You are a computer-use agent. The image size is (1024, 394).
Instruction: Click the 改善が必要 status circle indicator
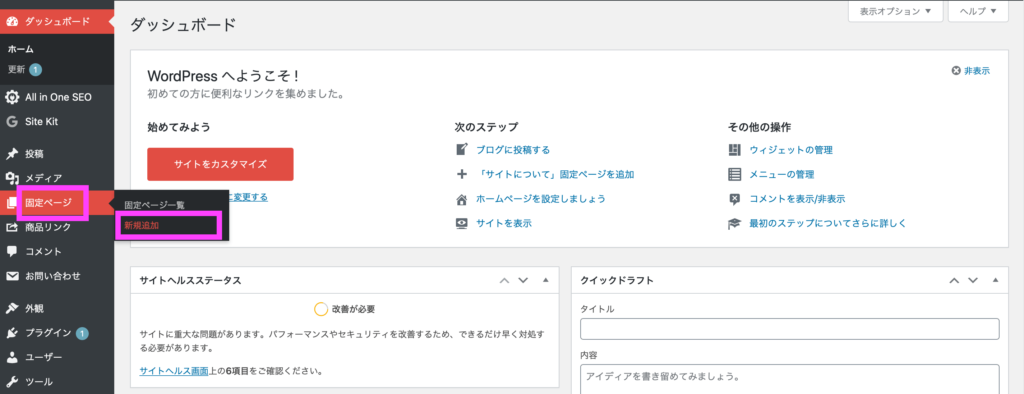click(x=321, y=309)
